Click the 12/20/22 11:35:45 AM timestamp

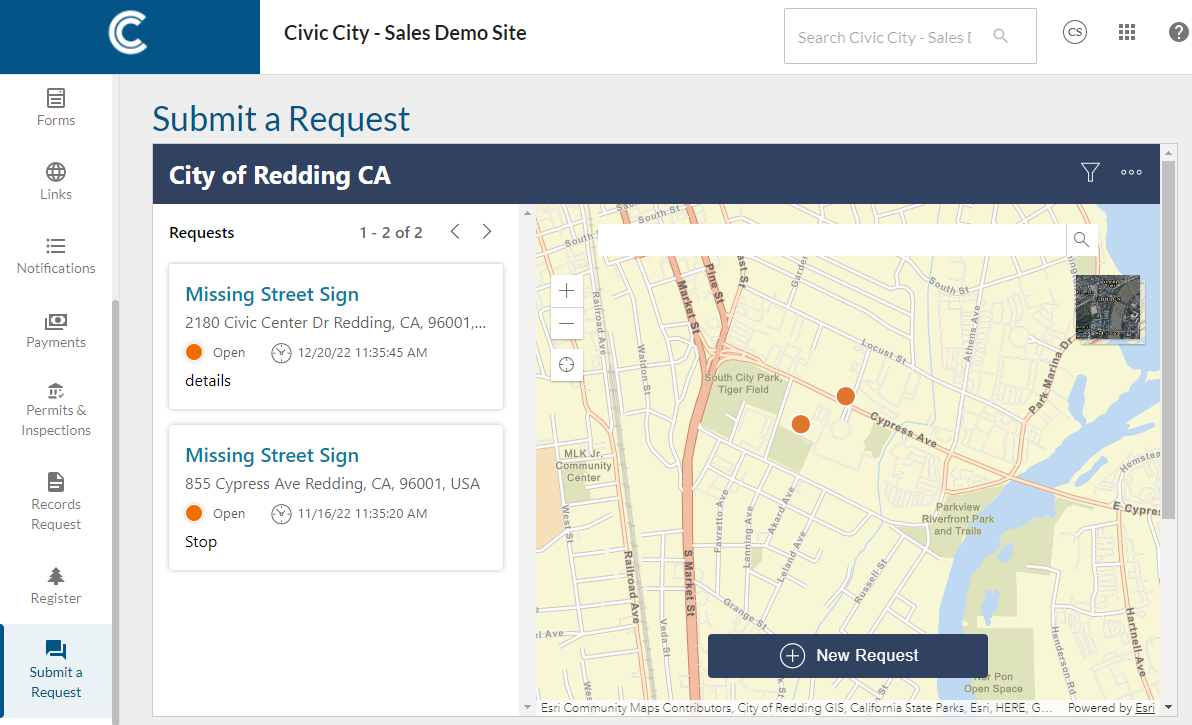(x=362, y=353)
